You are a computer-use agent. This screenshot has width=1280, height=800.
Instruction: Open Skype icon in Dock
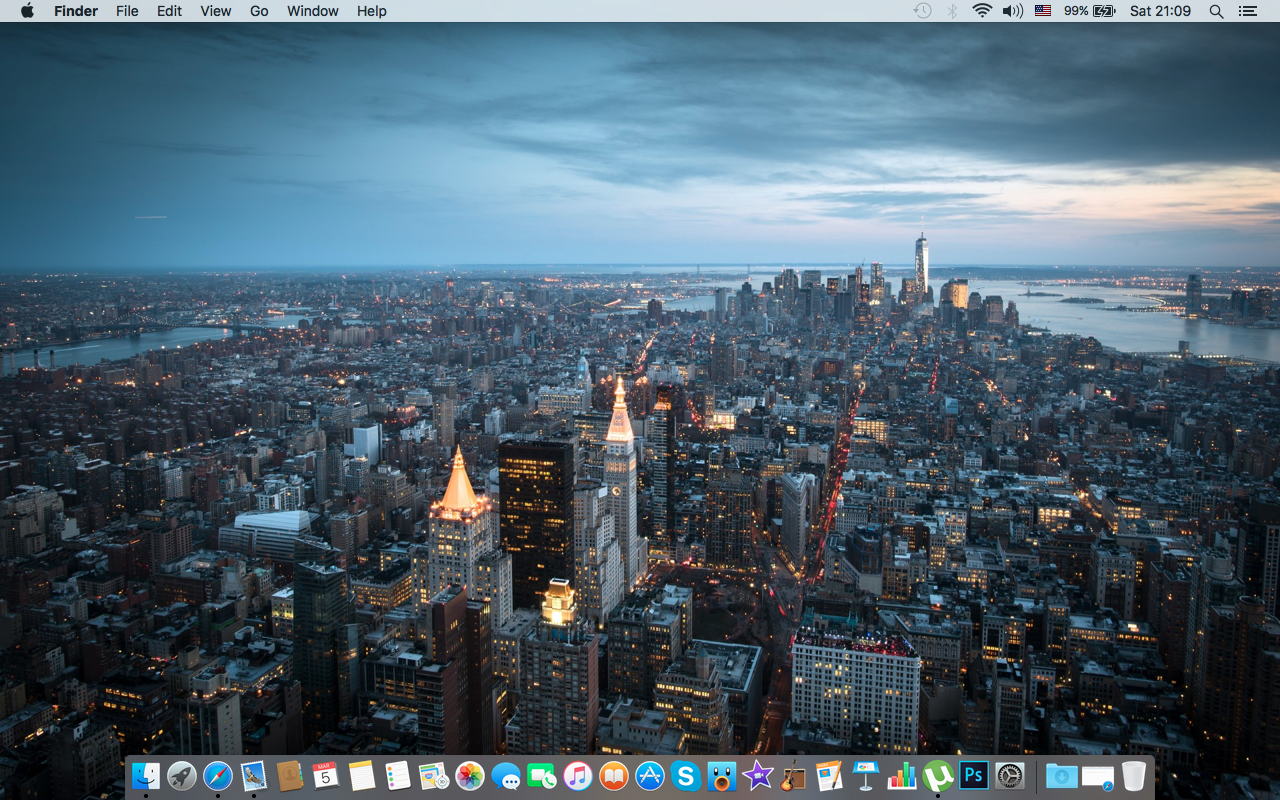(686, 775)
